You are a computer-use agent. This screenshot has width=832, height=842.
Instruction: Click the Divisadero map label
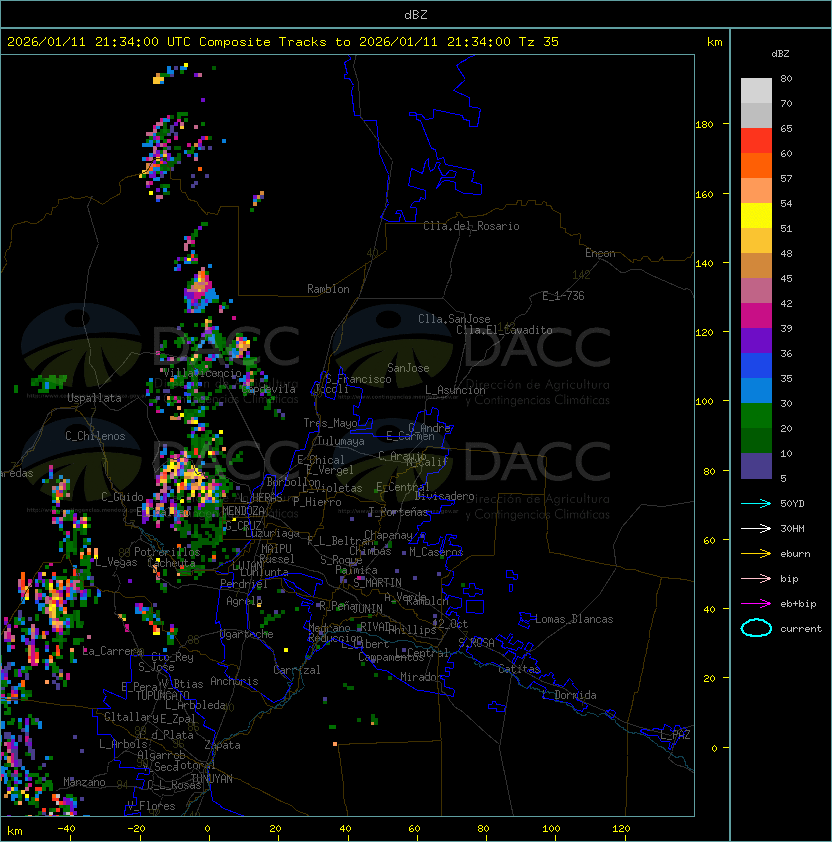(x=444, y=496)
